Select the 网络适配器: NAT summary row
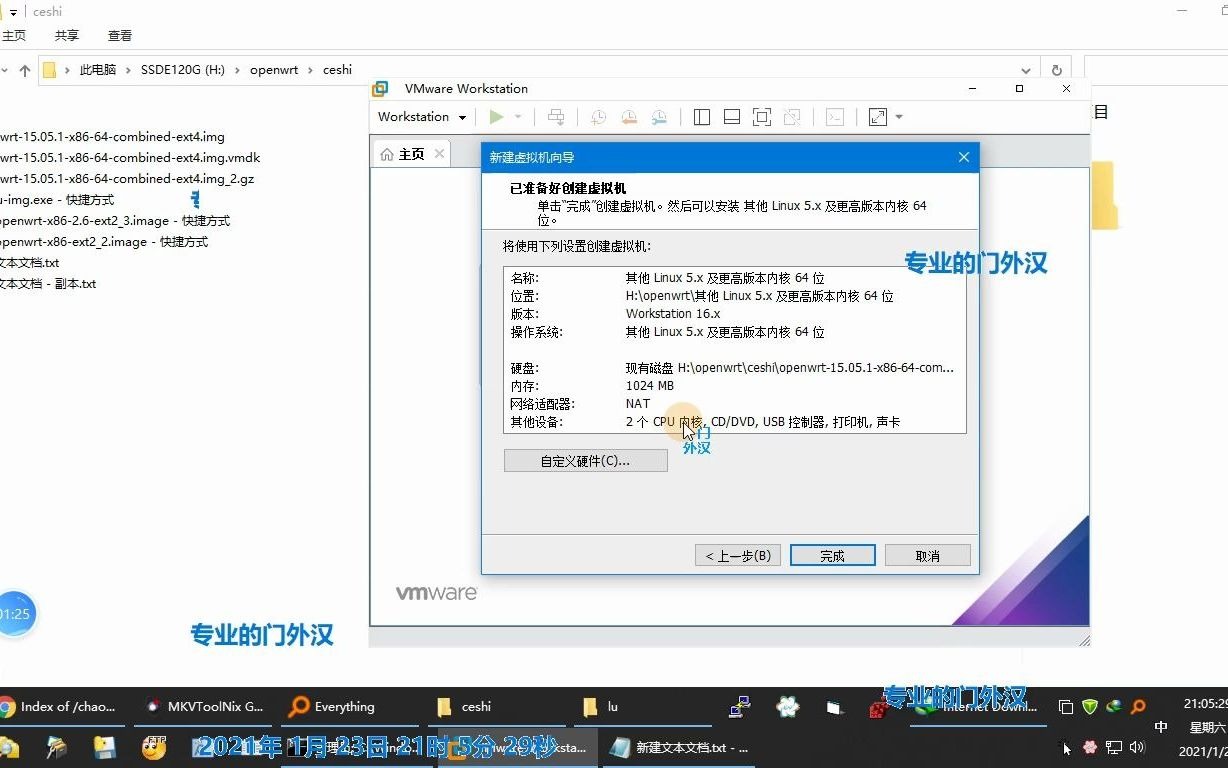This screenshot has width=1228, height=768. 735,404
